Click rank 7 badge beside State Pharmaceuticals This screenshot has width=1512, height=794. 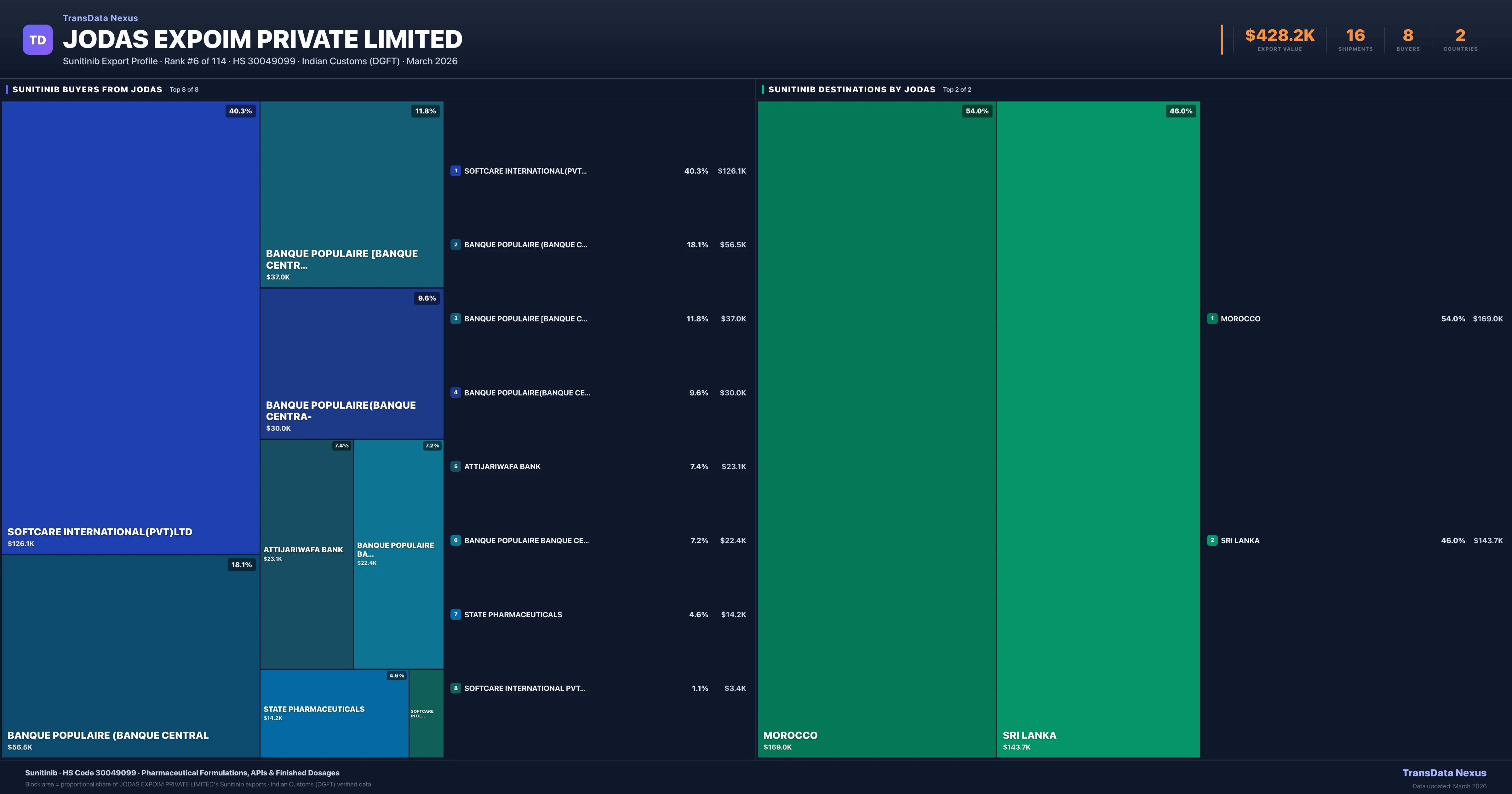(455, 614)
